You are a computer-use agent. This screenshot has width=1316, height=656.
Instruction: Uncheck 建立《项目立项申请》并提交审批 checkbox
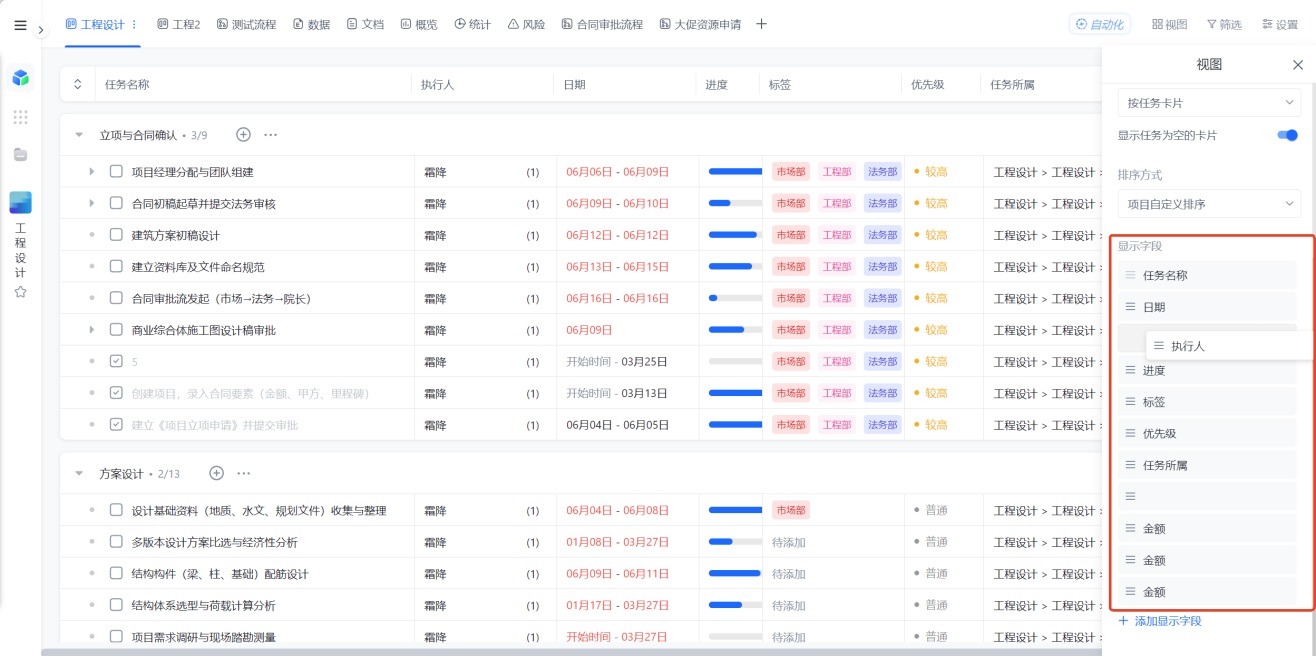116,425
